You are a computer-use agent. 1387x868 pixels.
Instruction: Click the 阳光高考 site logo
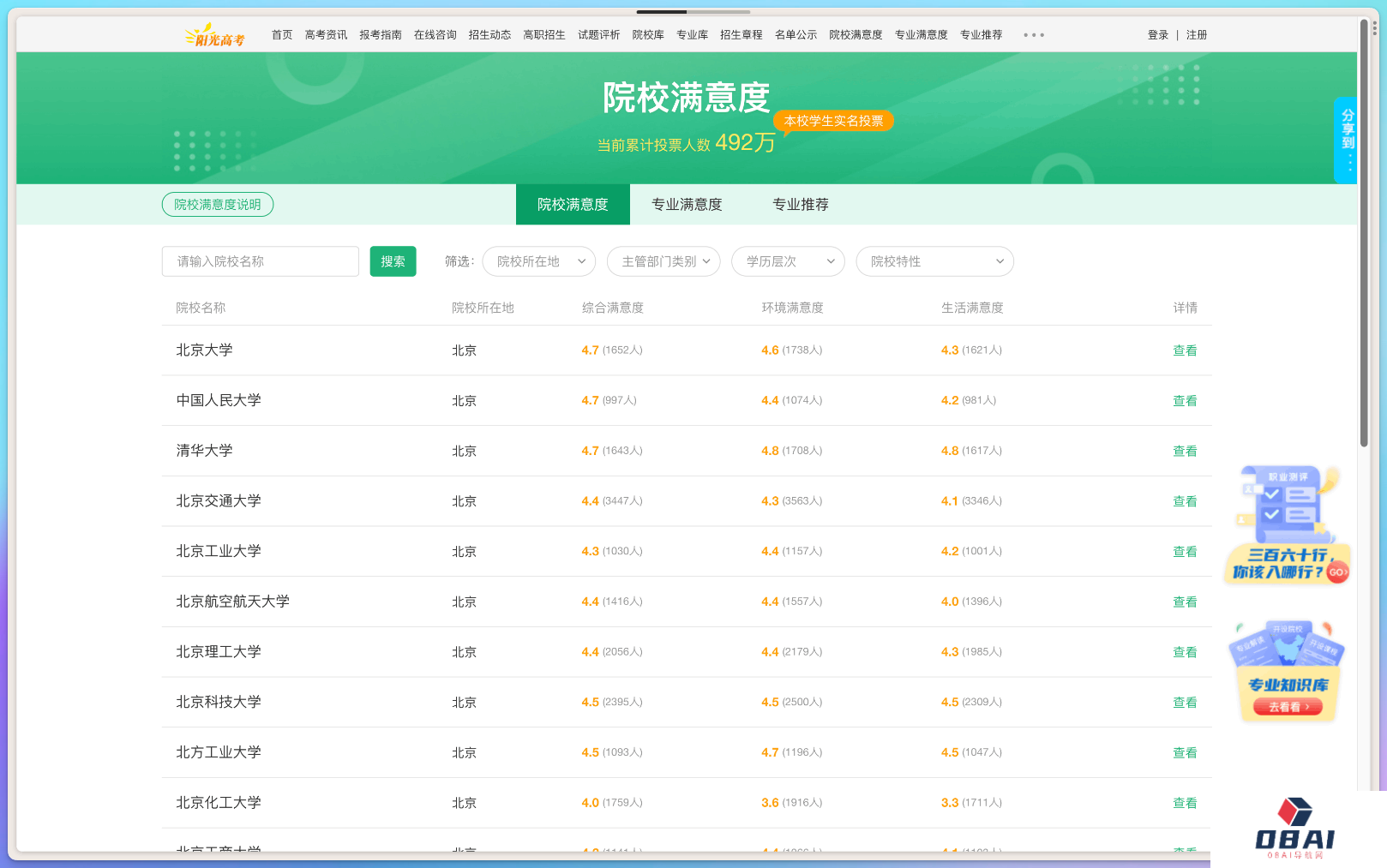[x=214, y=35]
